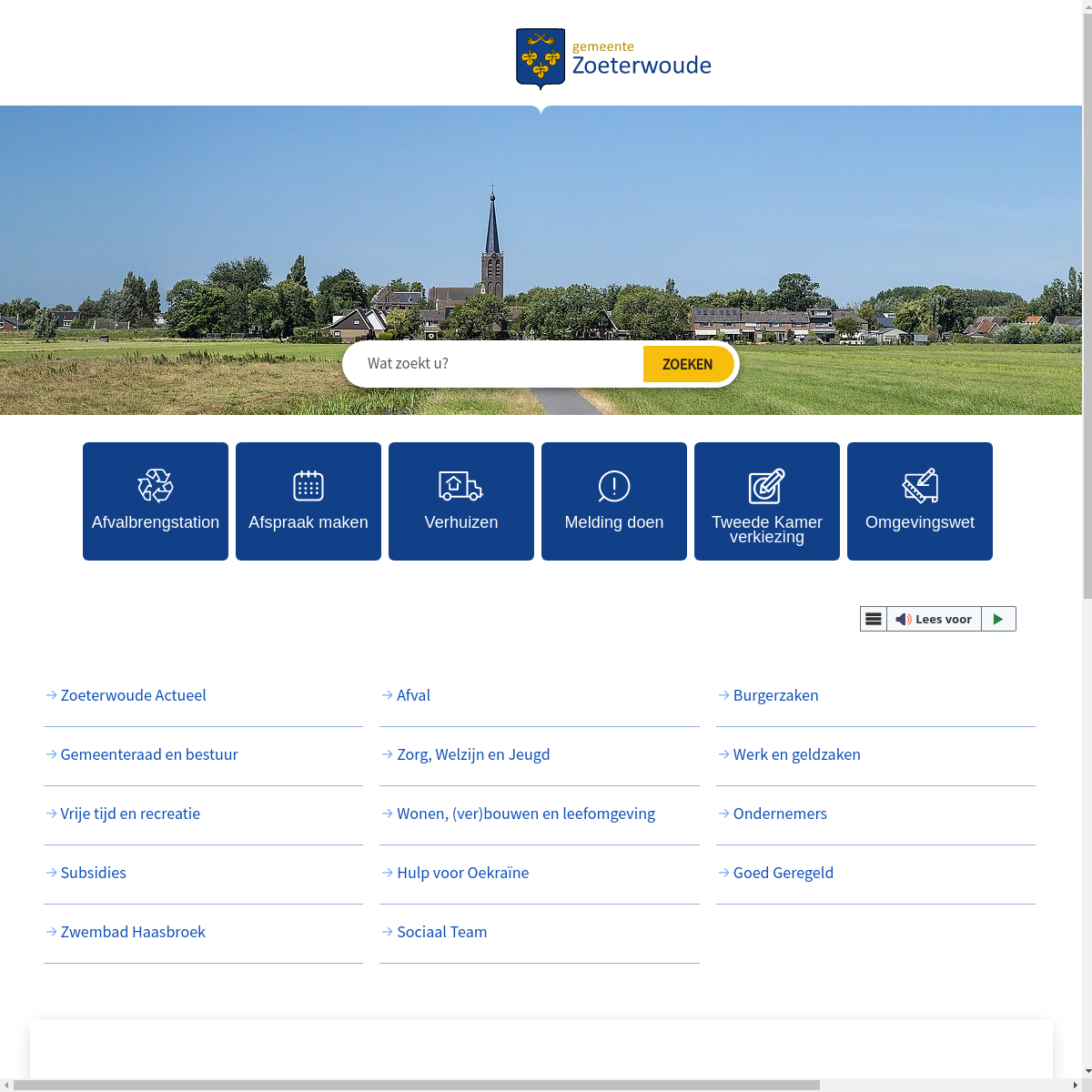Open the Ondernemers link
The height and width of the screenshot is (1092, 1092).
pyautogui.click(x=781, y=814)
